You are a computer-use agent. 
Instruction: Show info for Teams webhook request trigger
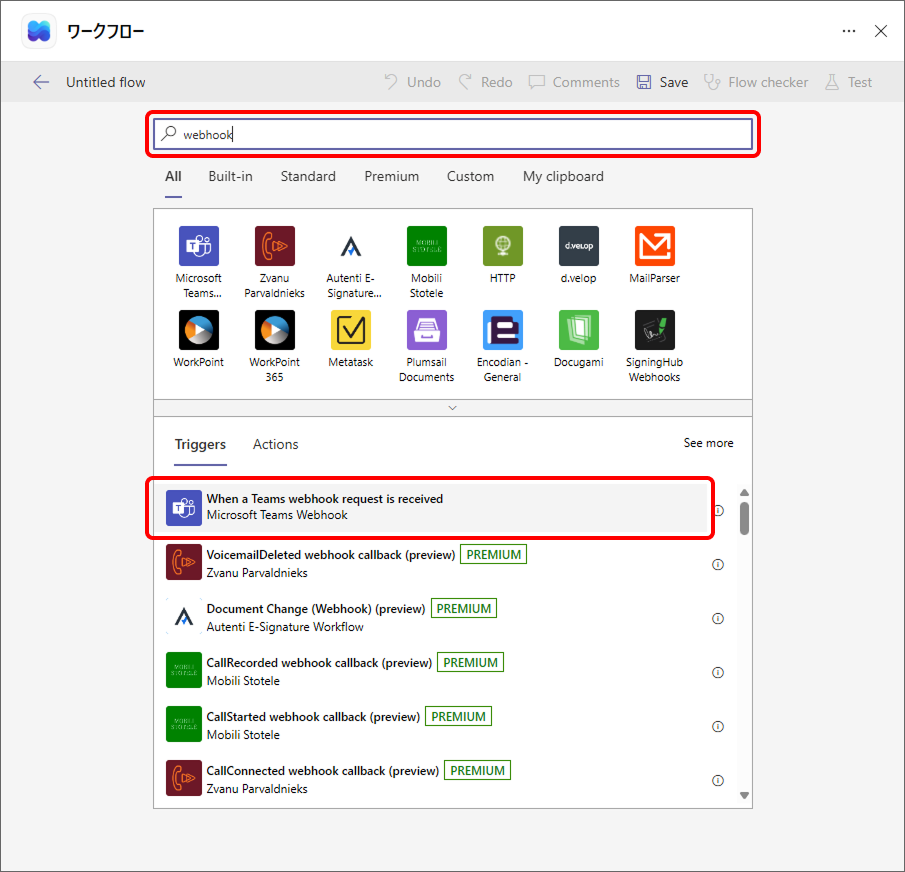719,510
